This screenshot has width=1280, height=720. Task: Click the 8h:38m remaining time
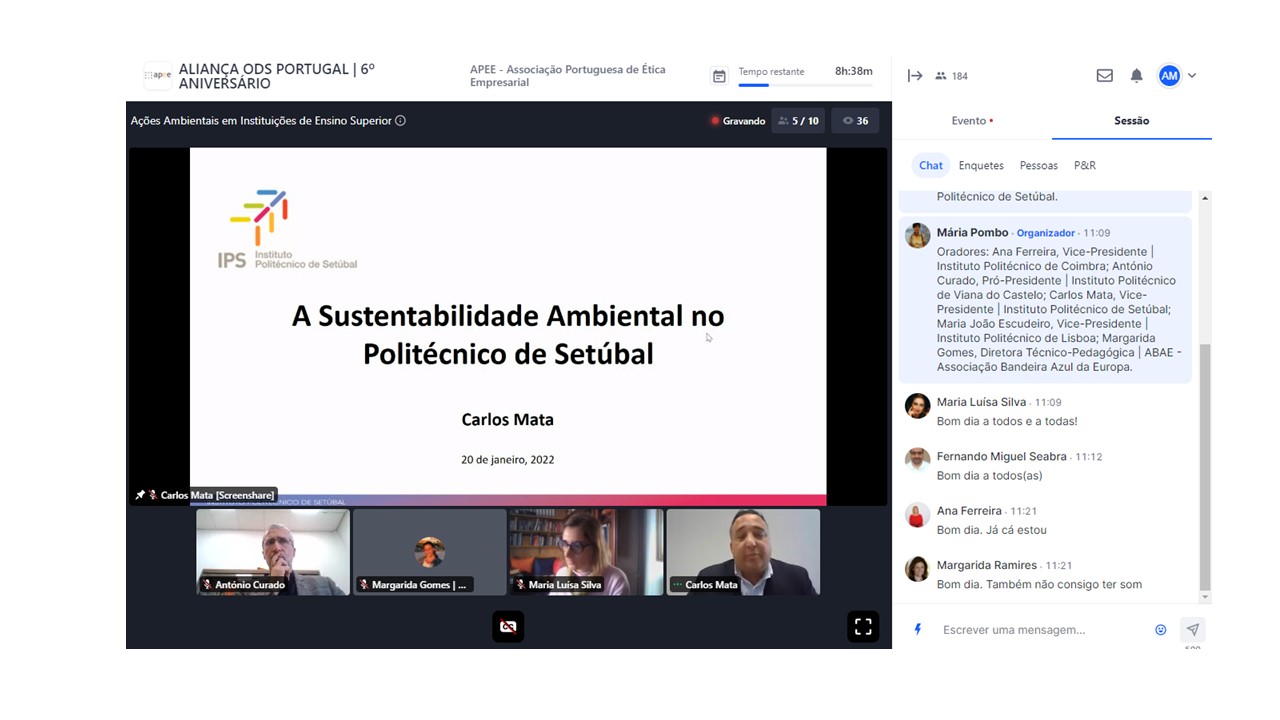(x=854, y=72)
